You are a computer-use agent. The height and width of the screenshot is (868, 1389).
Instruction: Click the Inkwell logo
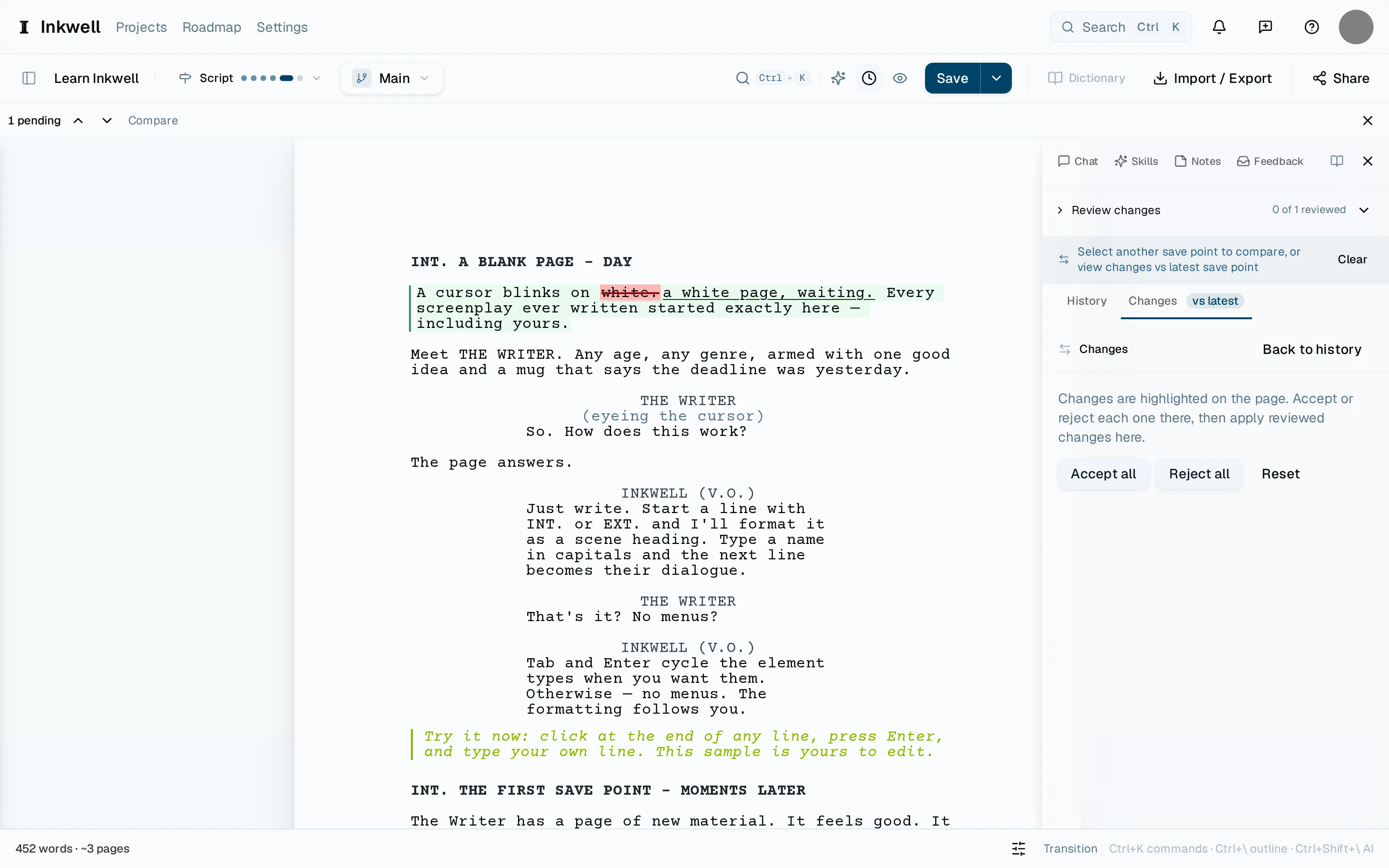coord(60,27)
